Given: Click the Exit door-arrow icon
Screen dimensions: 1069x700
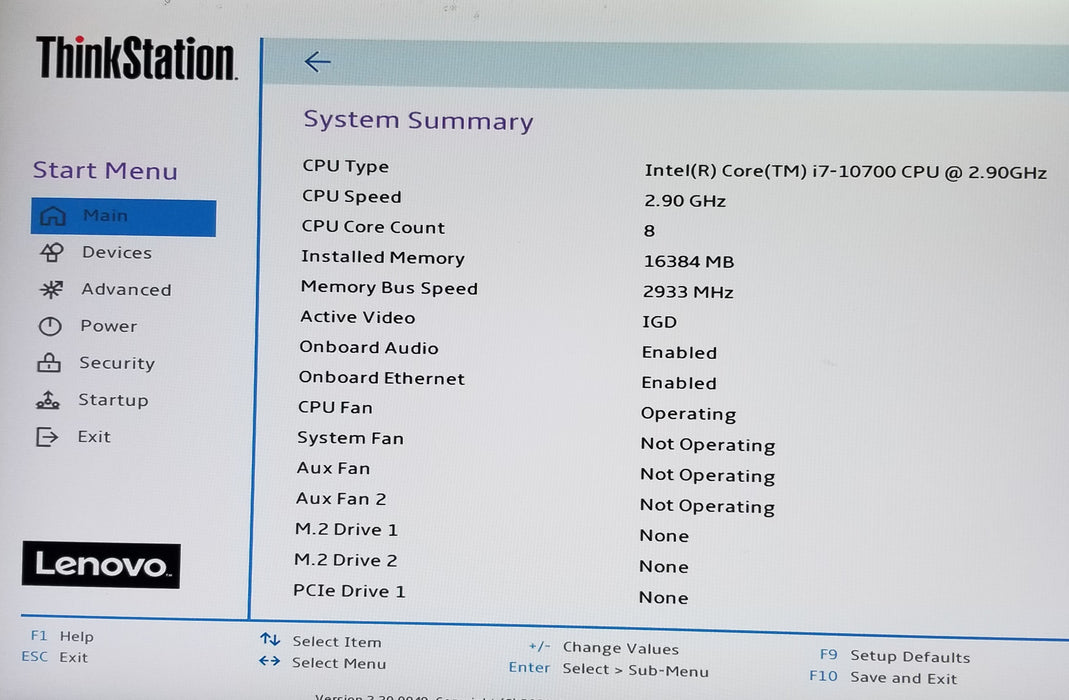Looking at the screenshot, I should [47, 436].
